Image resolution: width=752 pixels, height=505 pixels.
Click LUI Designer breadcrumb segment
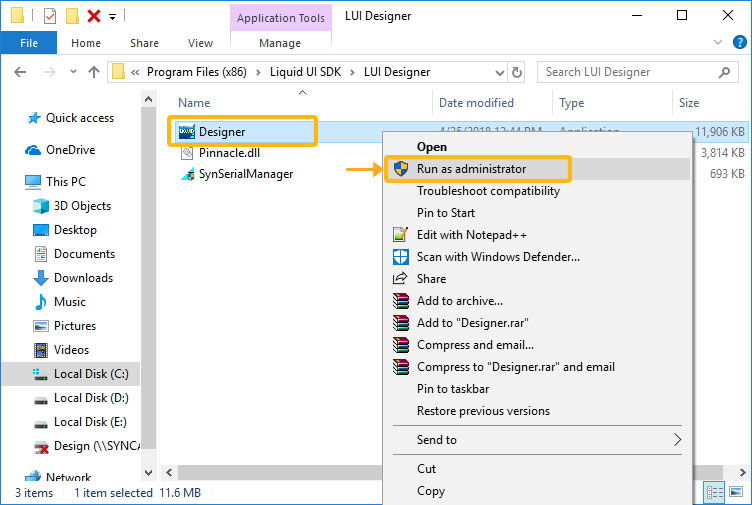[397, 72]
